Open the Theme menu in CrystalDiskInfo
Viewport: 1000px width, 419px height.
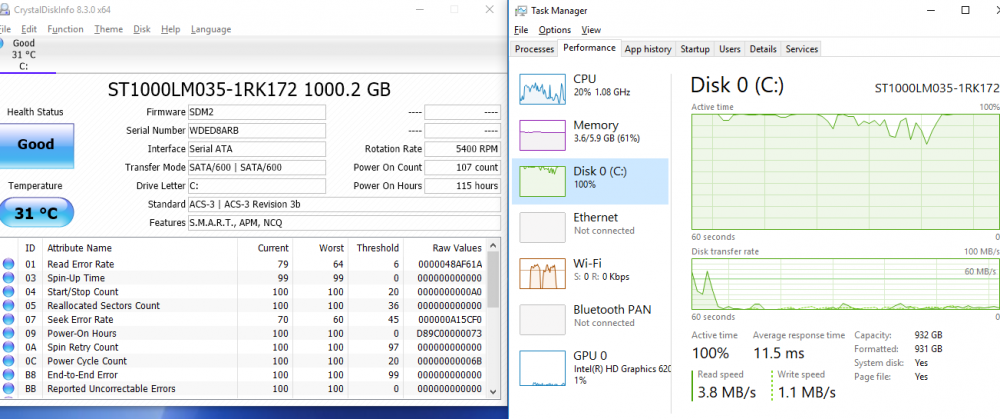click(x=108, y=29)
